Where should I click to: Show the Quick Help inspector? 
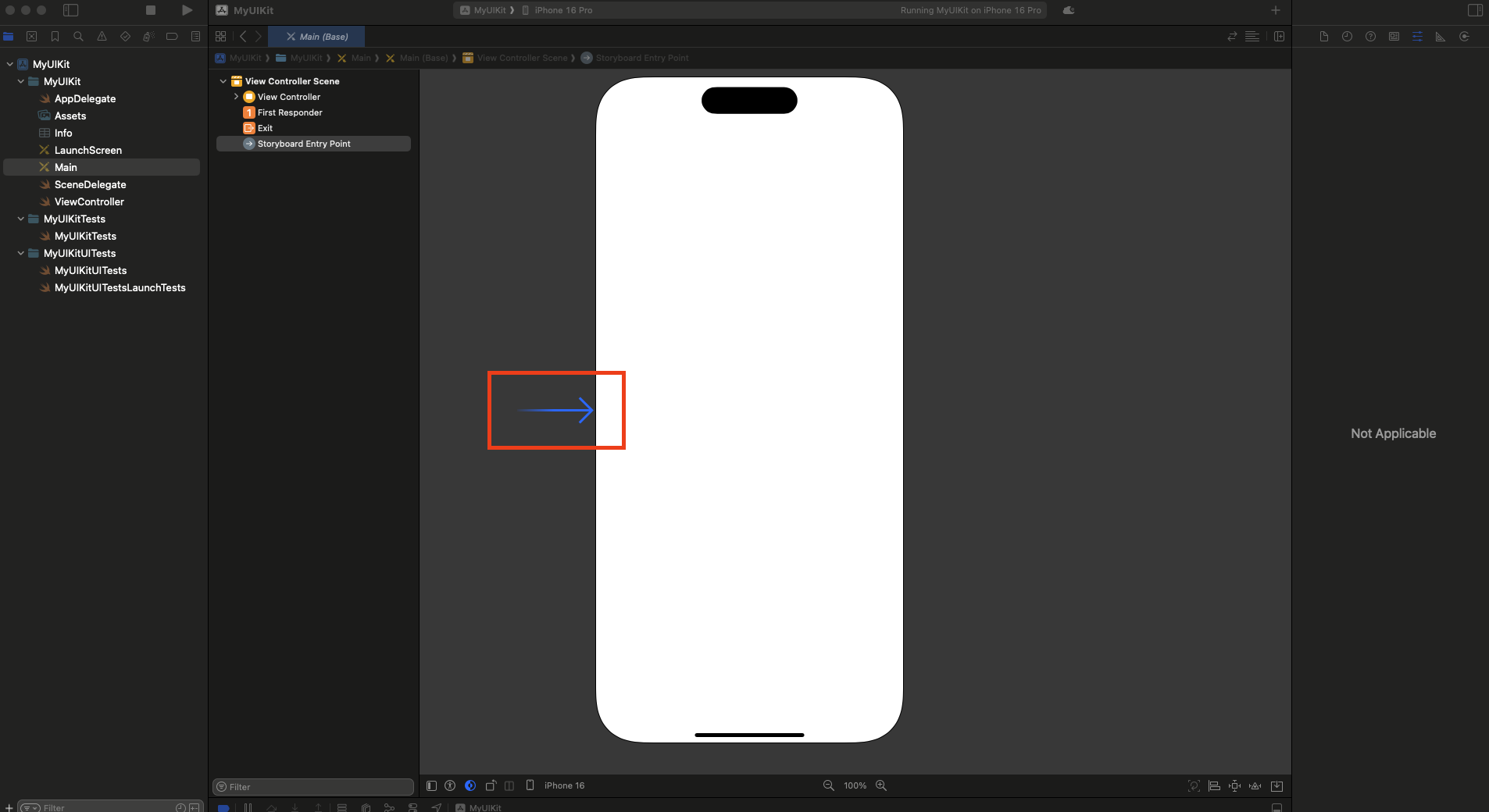point(1371,37)
